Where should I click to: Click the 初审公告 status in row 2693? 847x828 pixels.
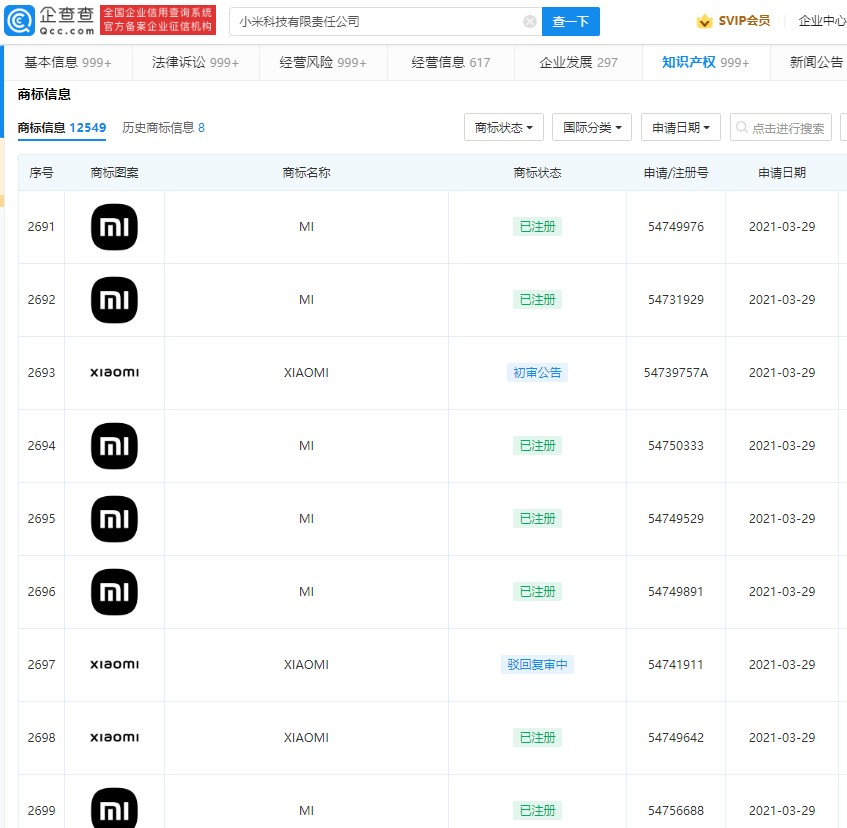(537, 371)
